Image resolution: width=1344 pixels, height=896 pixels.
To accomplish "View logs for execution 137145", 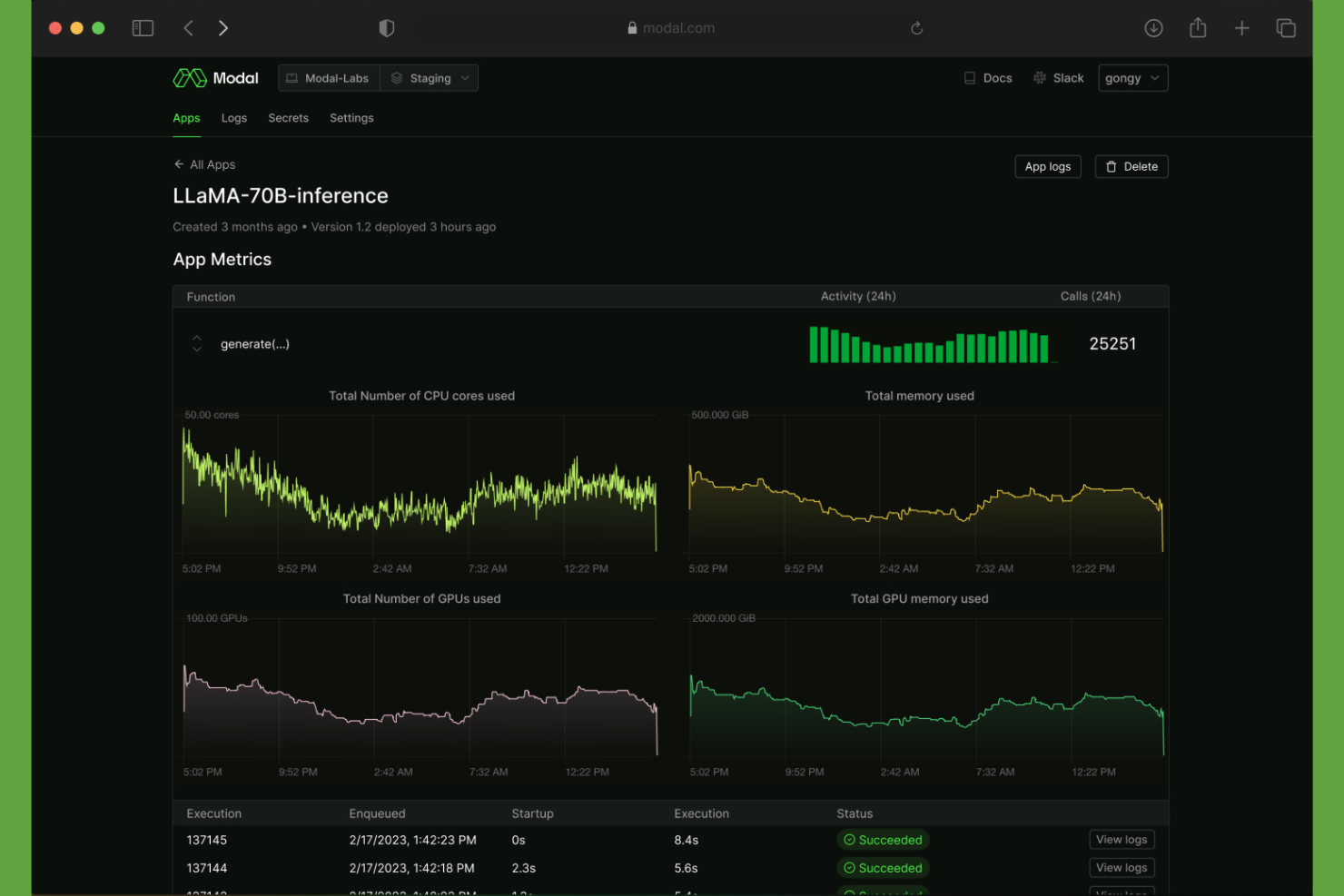I will (x=1122, y=840).
